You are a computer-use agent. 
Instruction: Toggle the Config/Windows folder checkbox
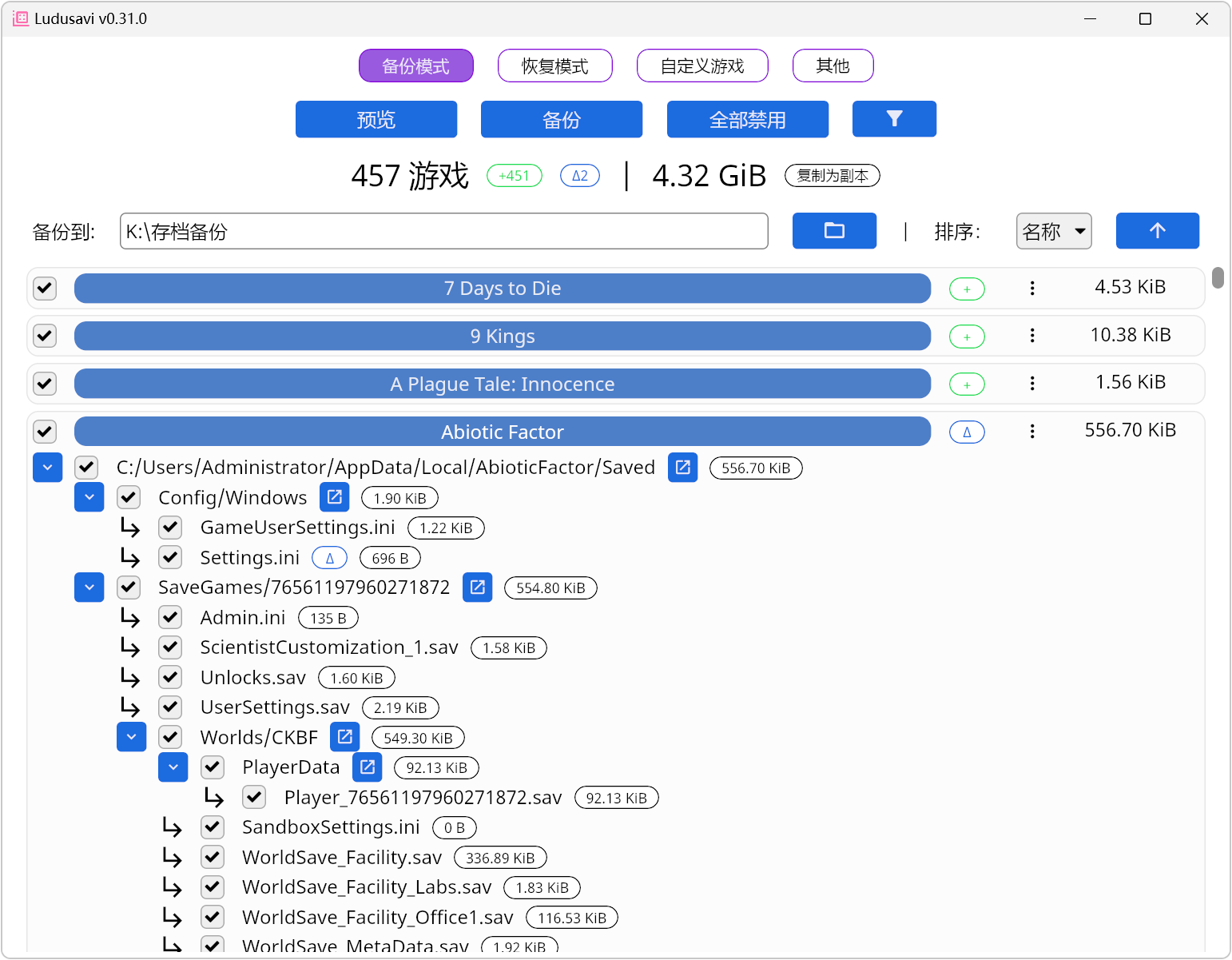(x=129, y=497)
